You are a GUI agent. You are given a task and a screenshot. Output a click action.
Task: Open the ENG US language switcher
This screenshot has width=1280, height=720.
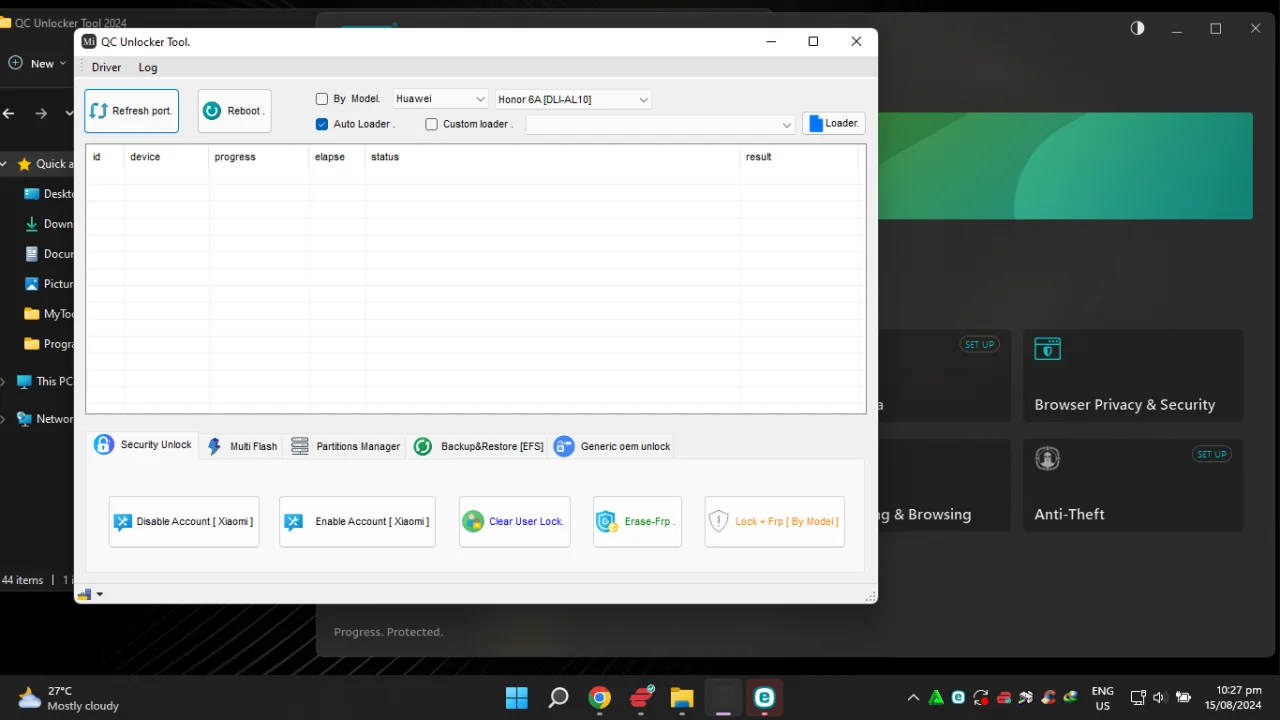point(1103,698)
